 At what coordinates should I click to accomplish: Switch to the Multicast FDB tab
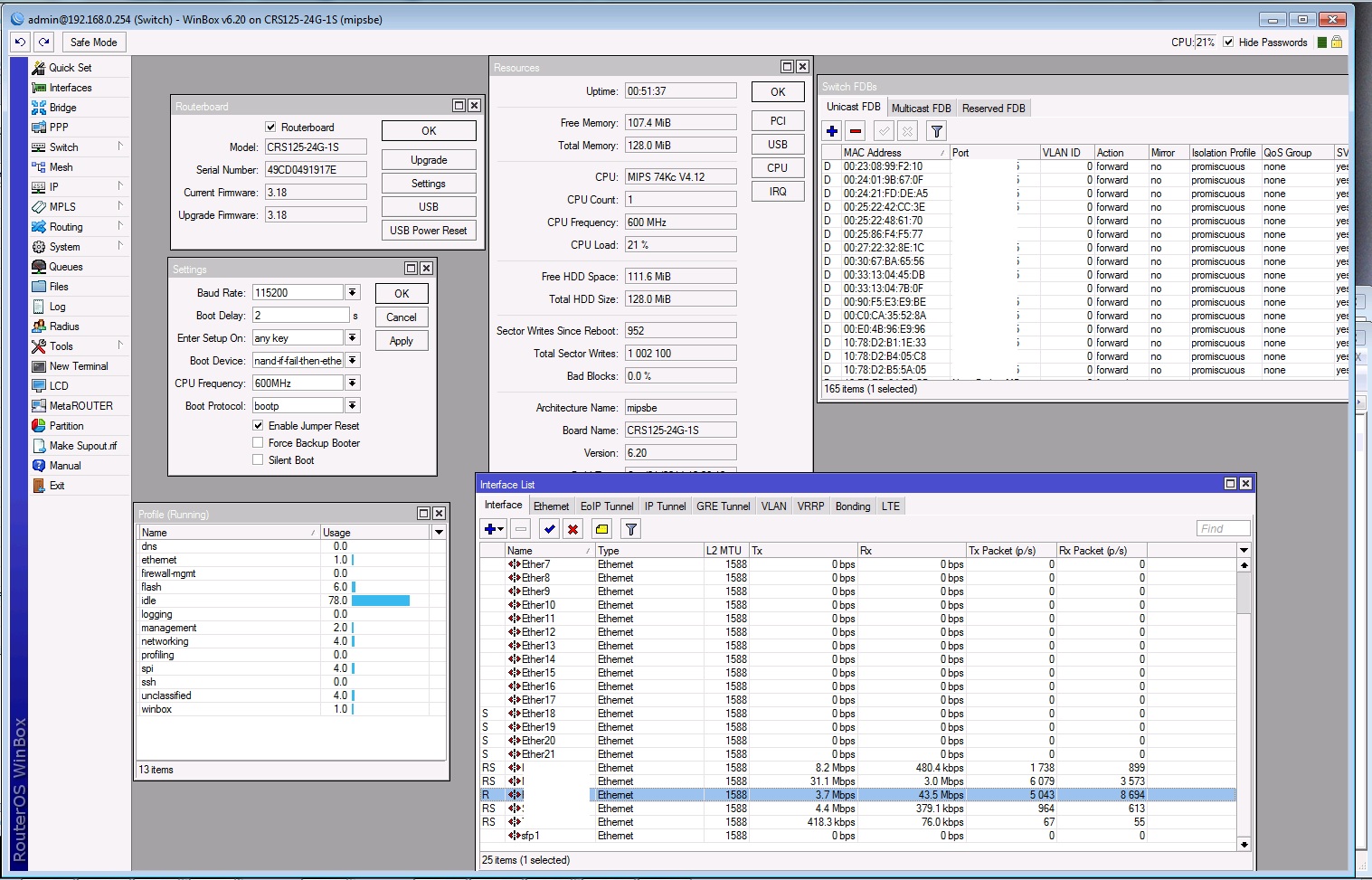tap(921, 109)
